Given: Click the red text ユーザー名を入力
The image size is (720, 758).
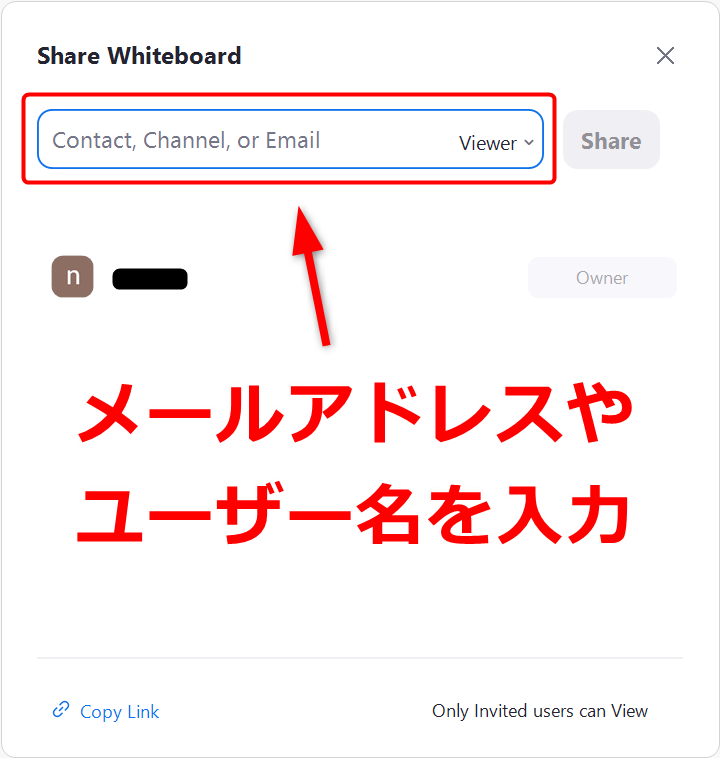Looking at the screenshot, I should 353,513.
